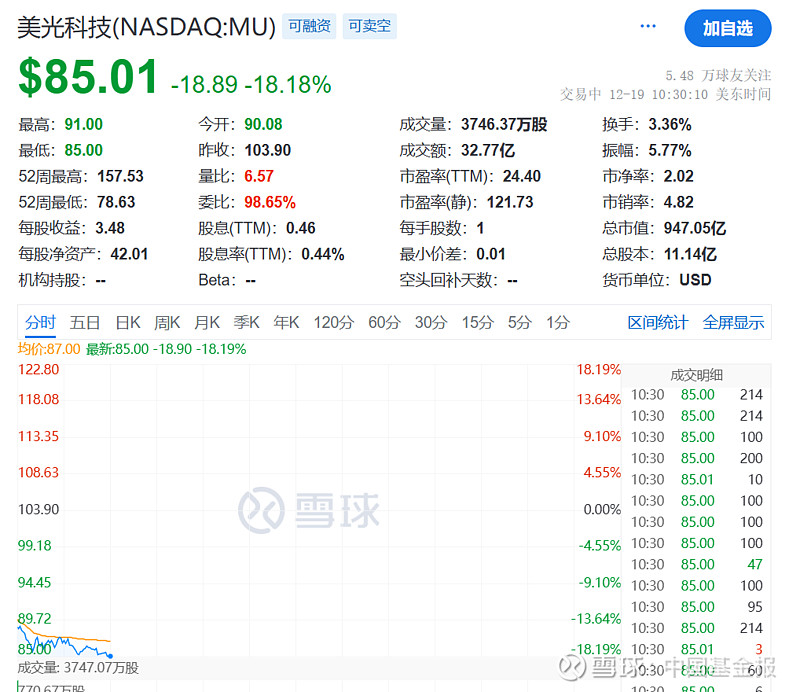Open the 周K weekly chart tab
Screen dimensions: 800x692
167,322
